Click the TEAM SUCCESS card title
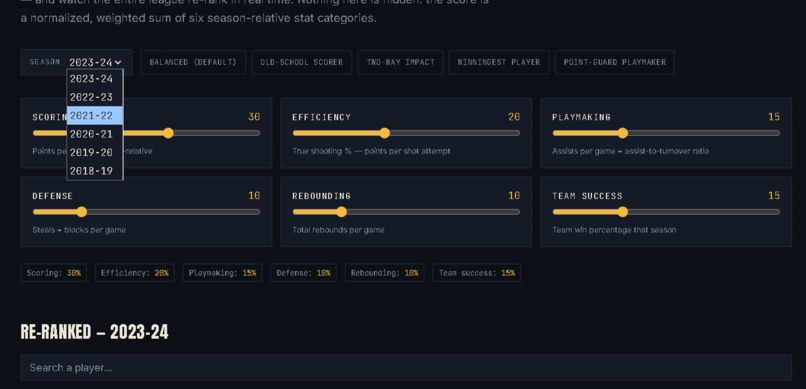Viewport: 806px width, 389px height. pyautogui.click(x=587, y=196)
